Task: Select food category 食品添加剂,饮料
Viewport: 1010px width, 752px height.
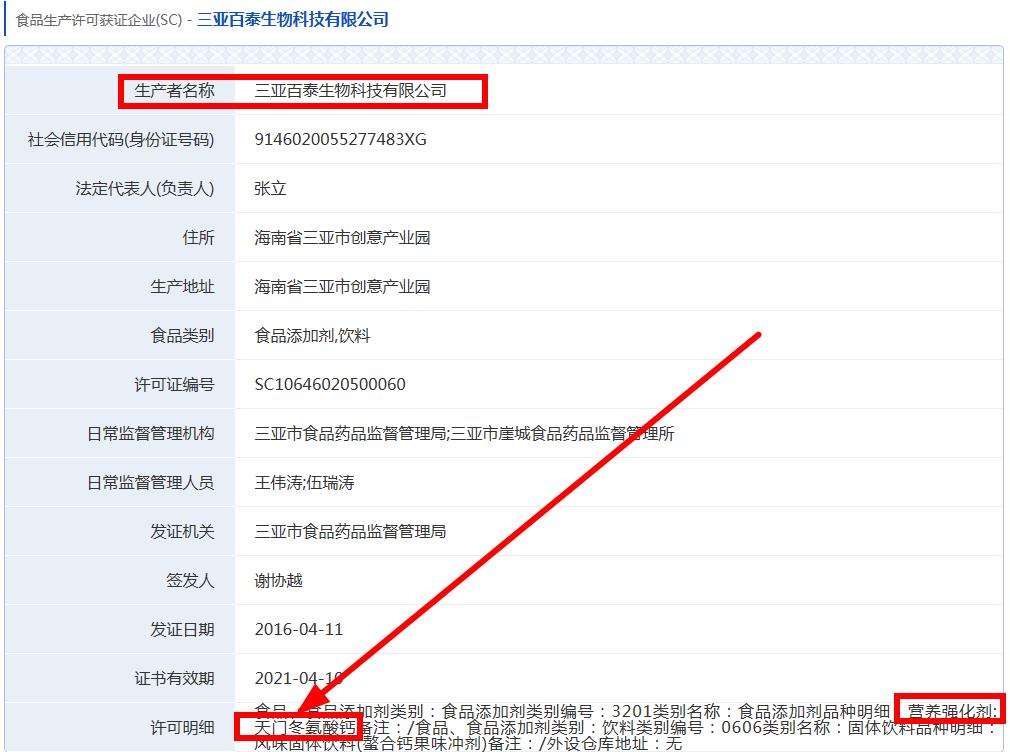Action: [312, 336]
